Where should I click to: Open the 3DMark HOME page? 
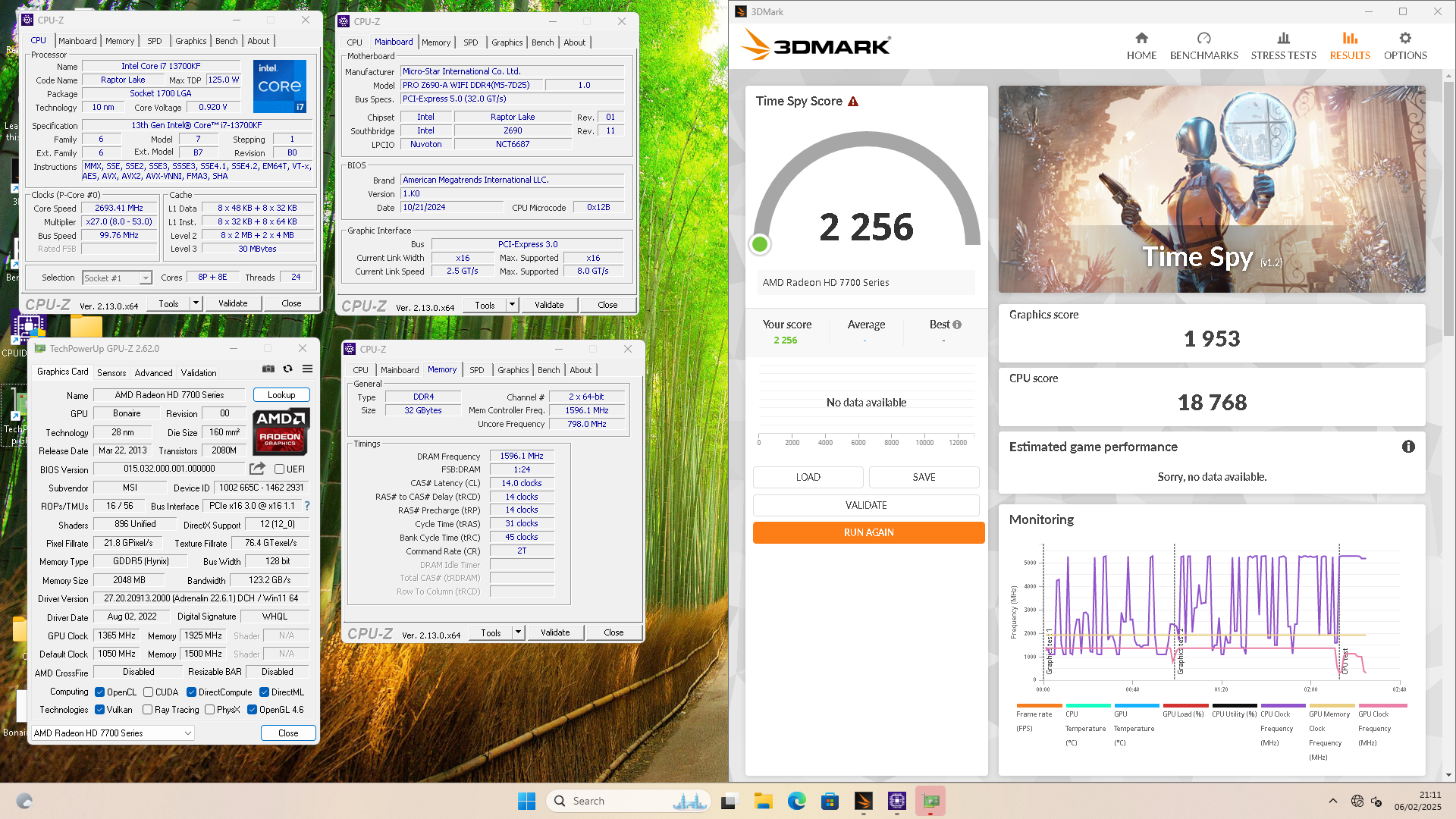point(1141,46)
